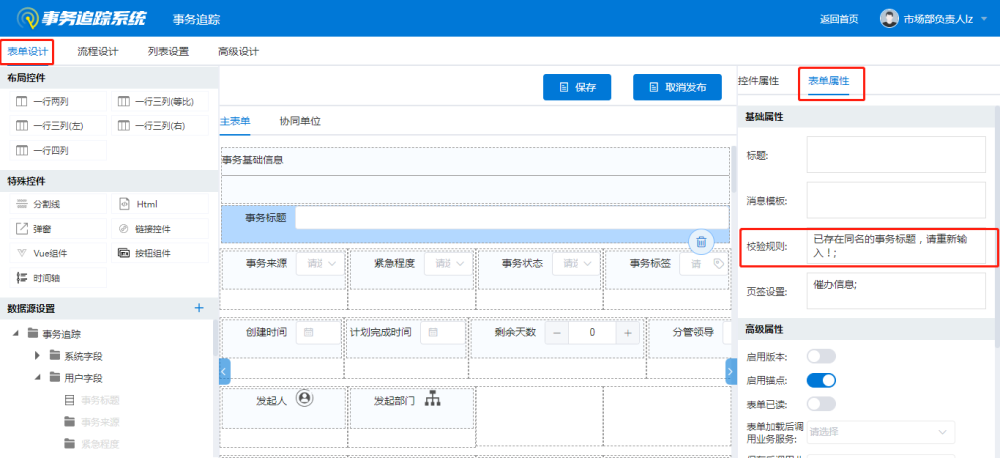Collapse right panel with blue arrow
Viewport: 1000px width, 458px height.
click(x=731, y=371)
